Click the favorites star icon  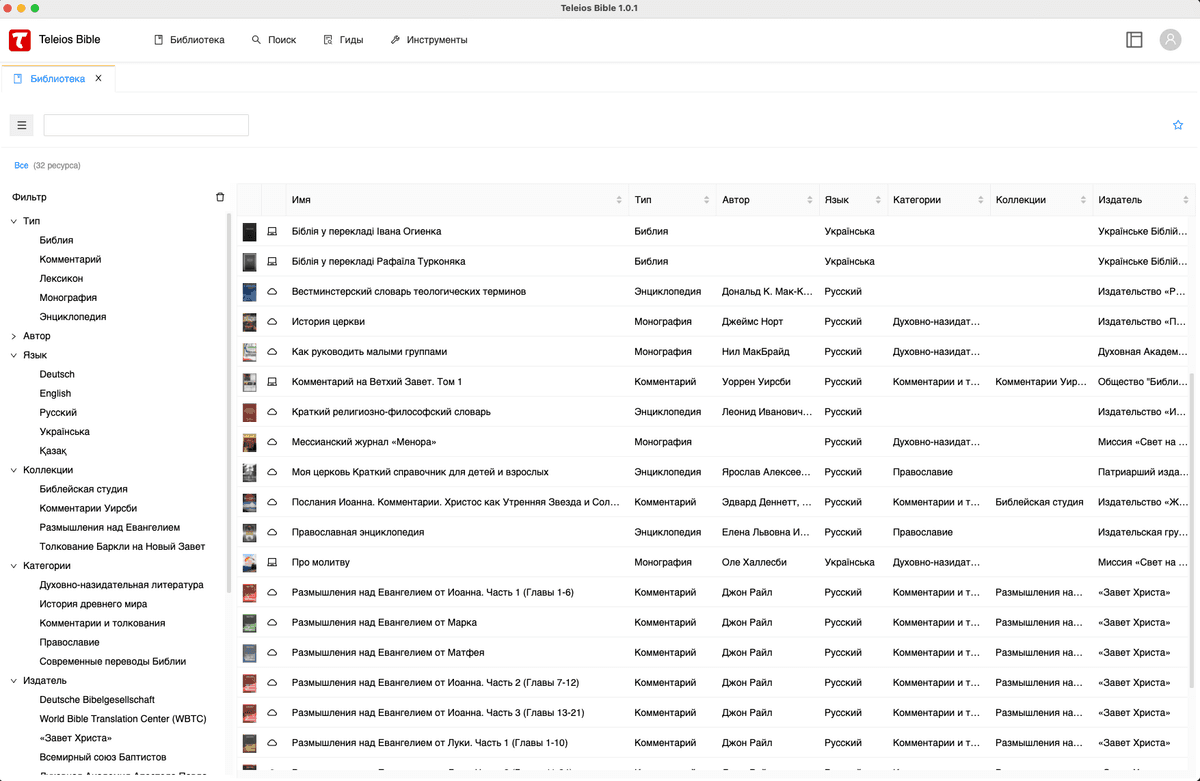tap(1178, 125)
